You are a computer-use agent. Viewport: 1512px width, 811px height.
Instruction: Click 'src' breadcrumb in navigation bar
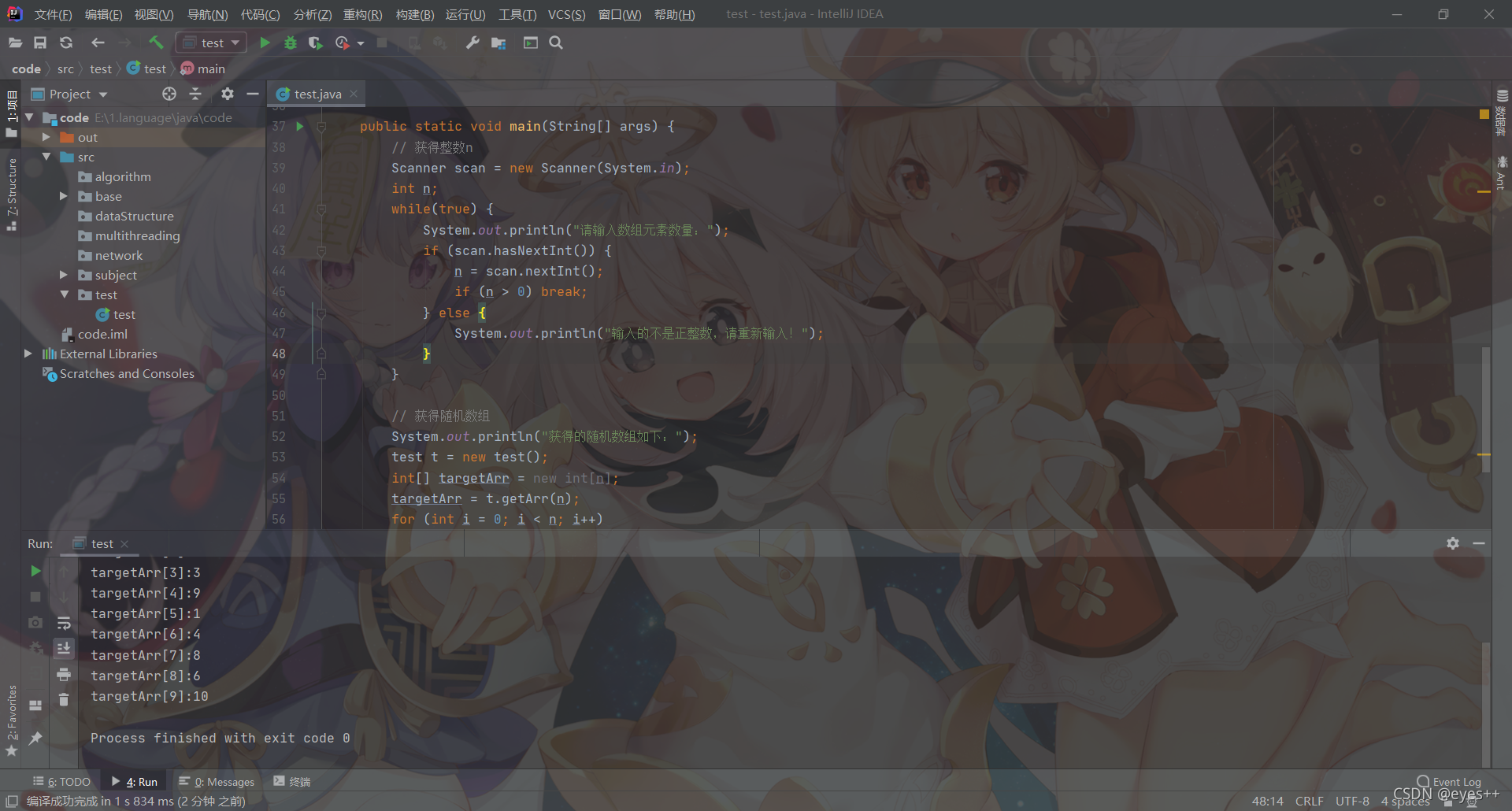65,69
